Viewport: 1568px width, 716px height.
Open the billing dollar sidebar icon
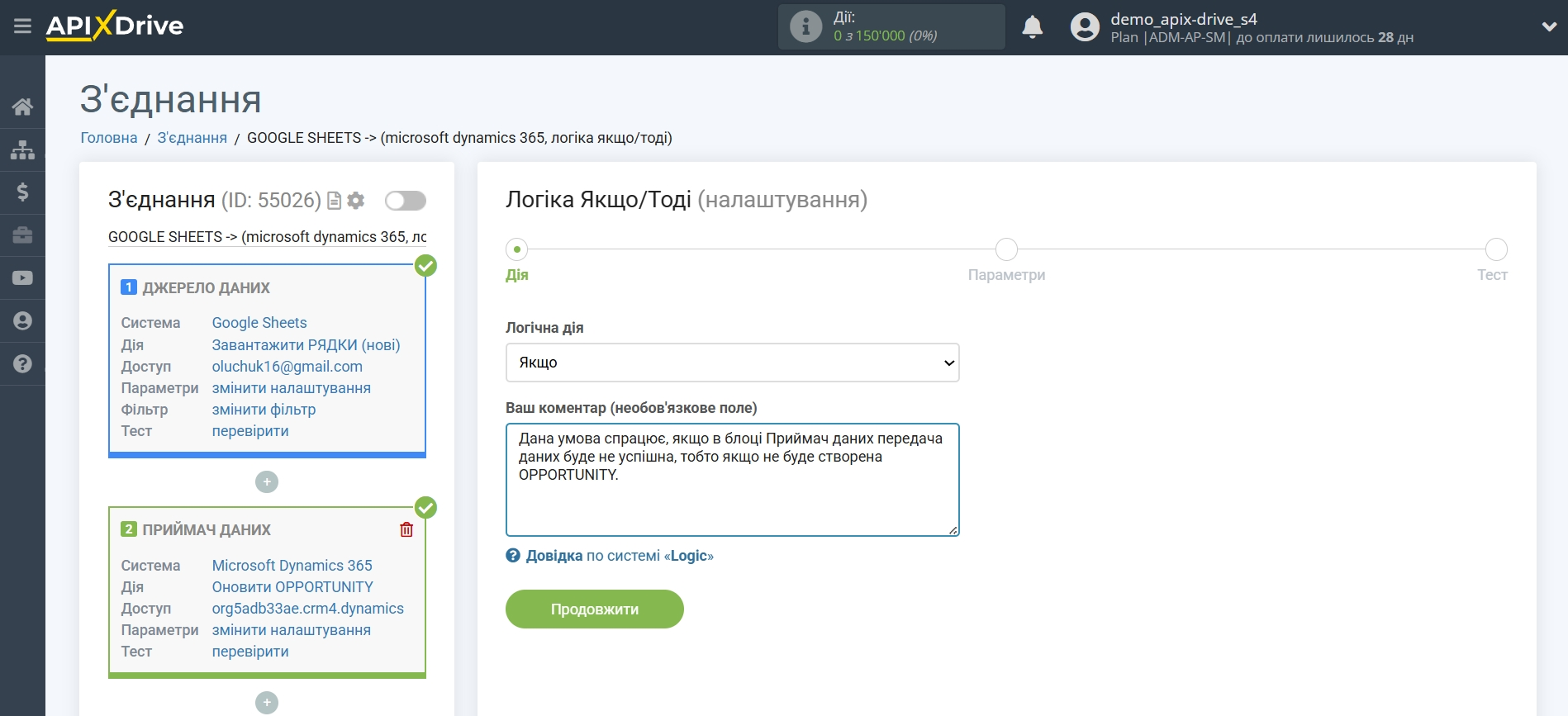click(x=22, y=192)
